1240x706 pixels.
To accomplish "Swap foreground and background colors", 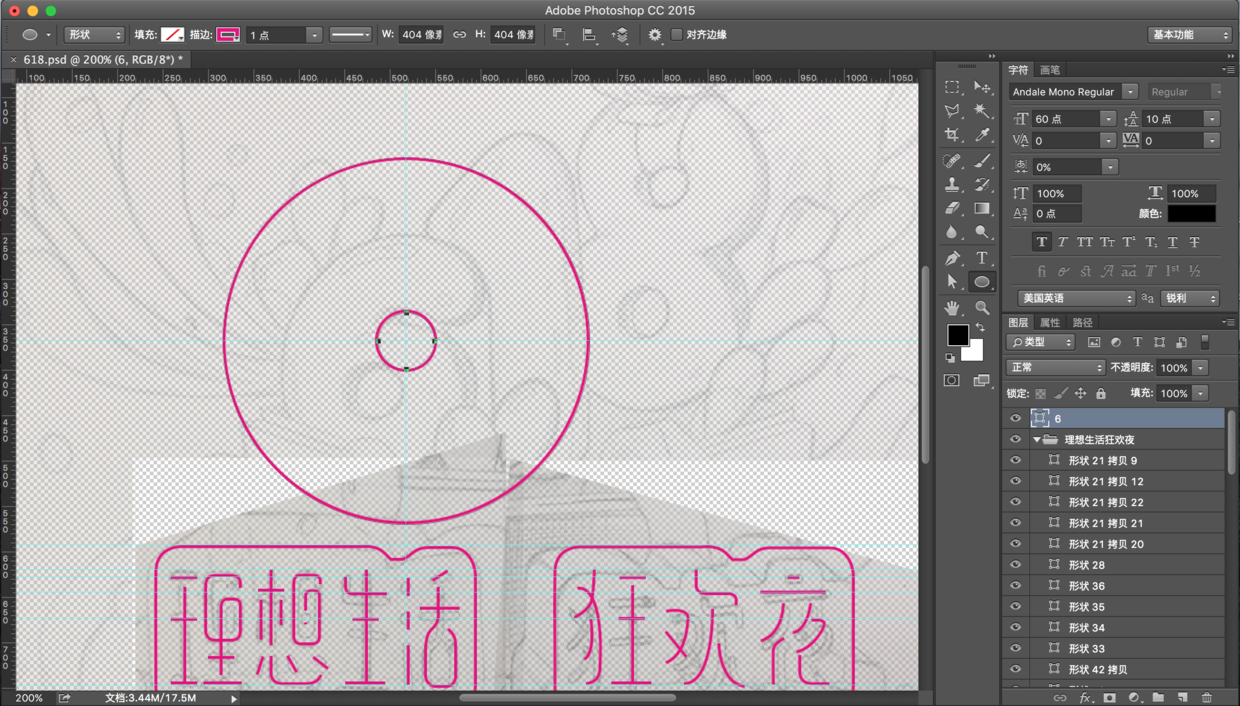I will tap(980, 328).
